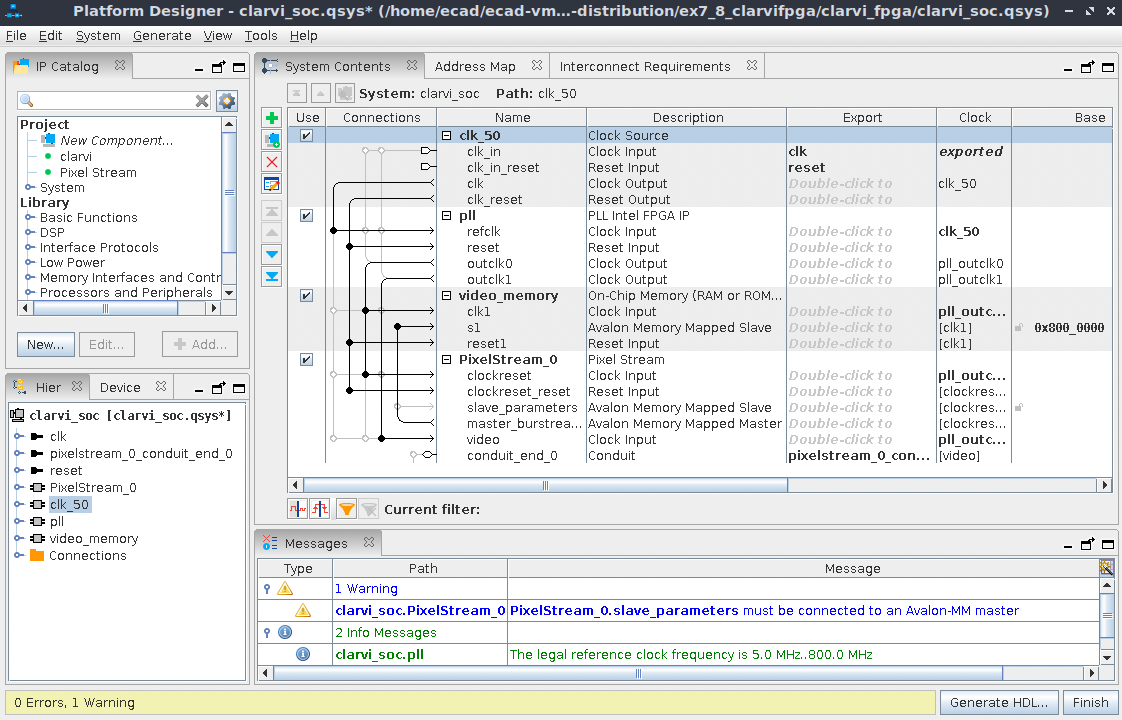Click the blue move-to-bottom arrow icon
Screen dimensions: 1122x720
(272, 276)
